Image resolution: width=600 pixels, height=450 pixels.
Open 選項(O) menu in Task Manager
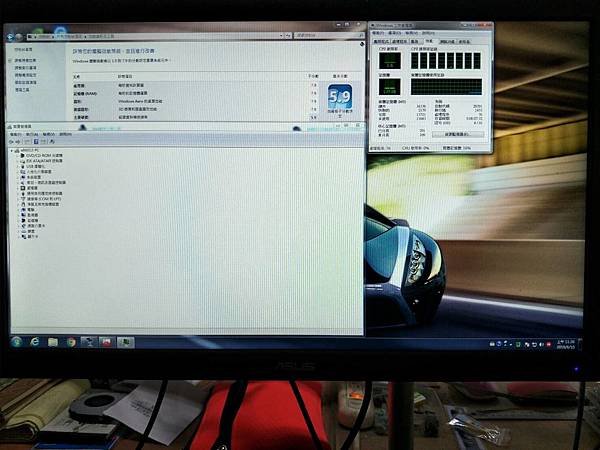[395, 33]
